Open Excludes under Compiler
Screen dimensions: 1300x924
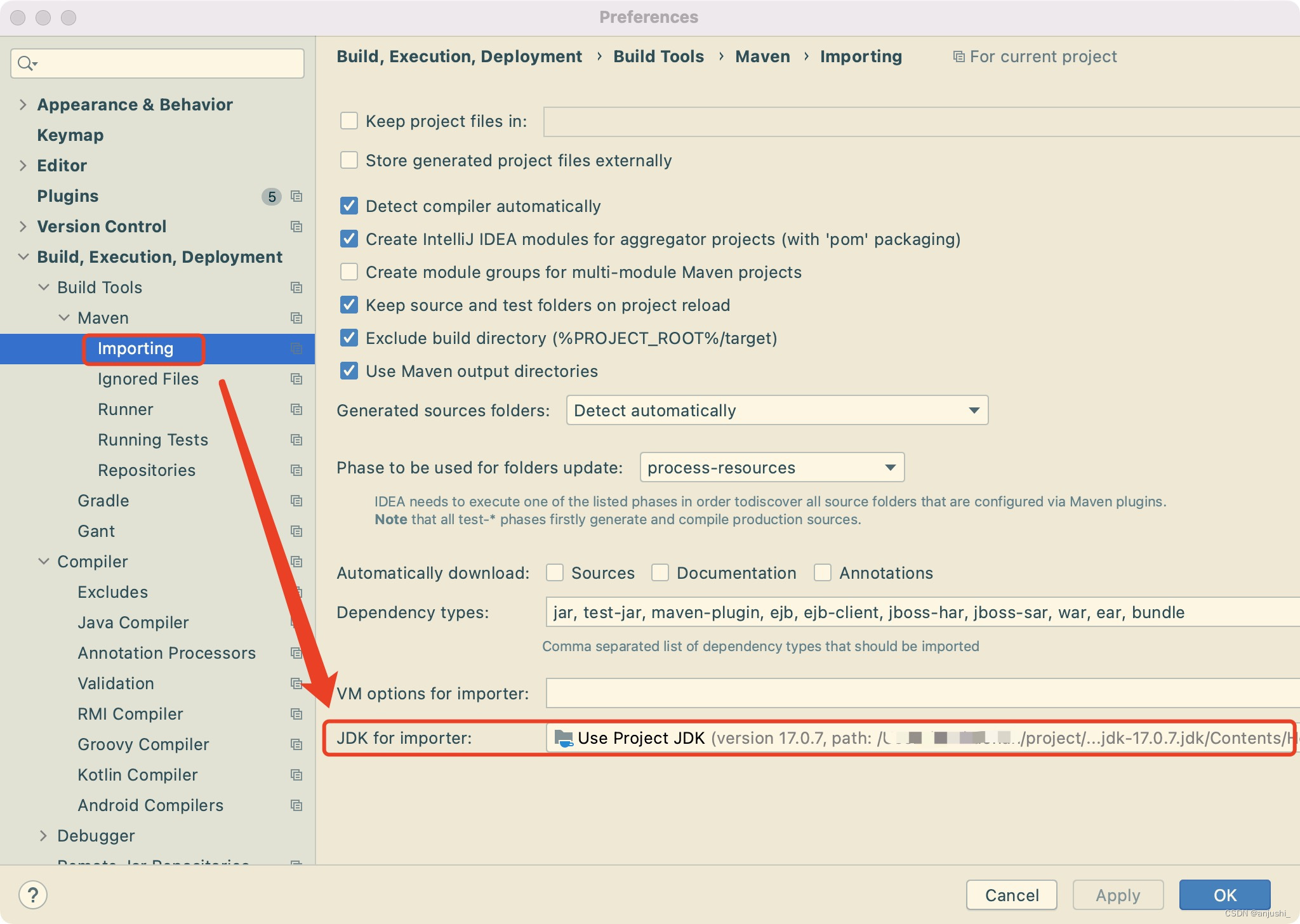[x=112, y=592]
